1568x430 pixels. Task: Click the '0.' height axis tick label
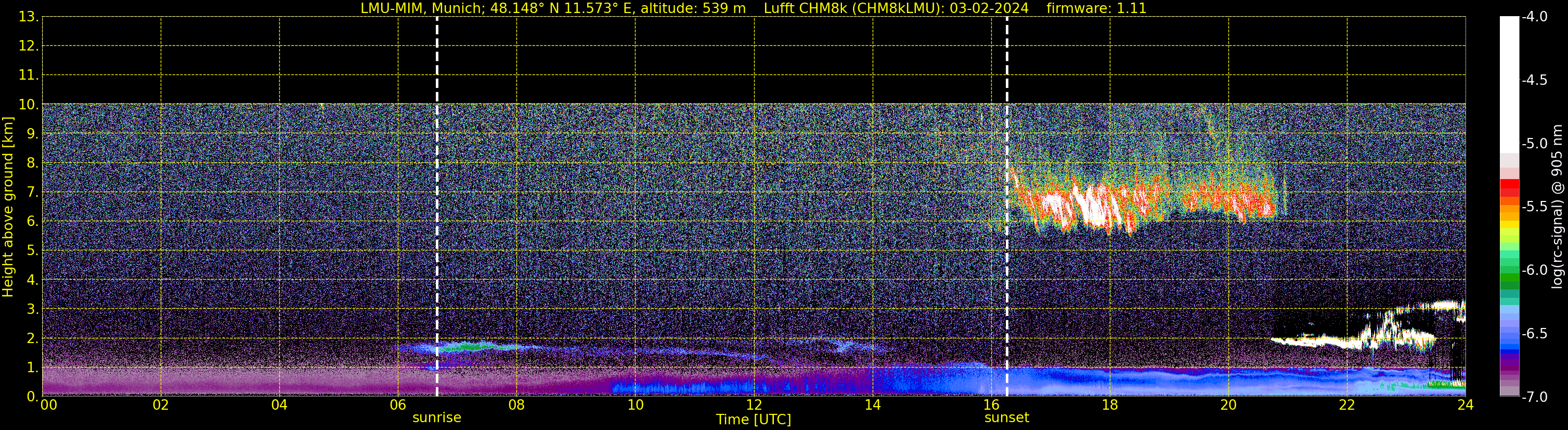click(32, 397)
